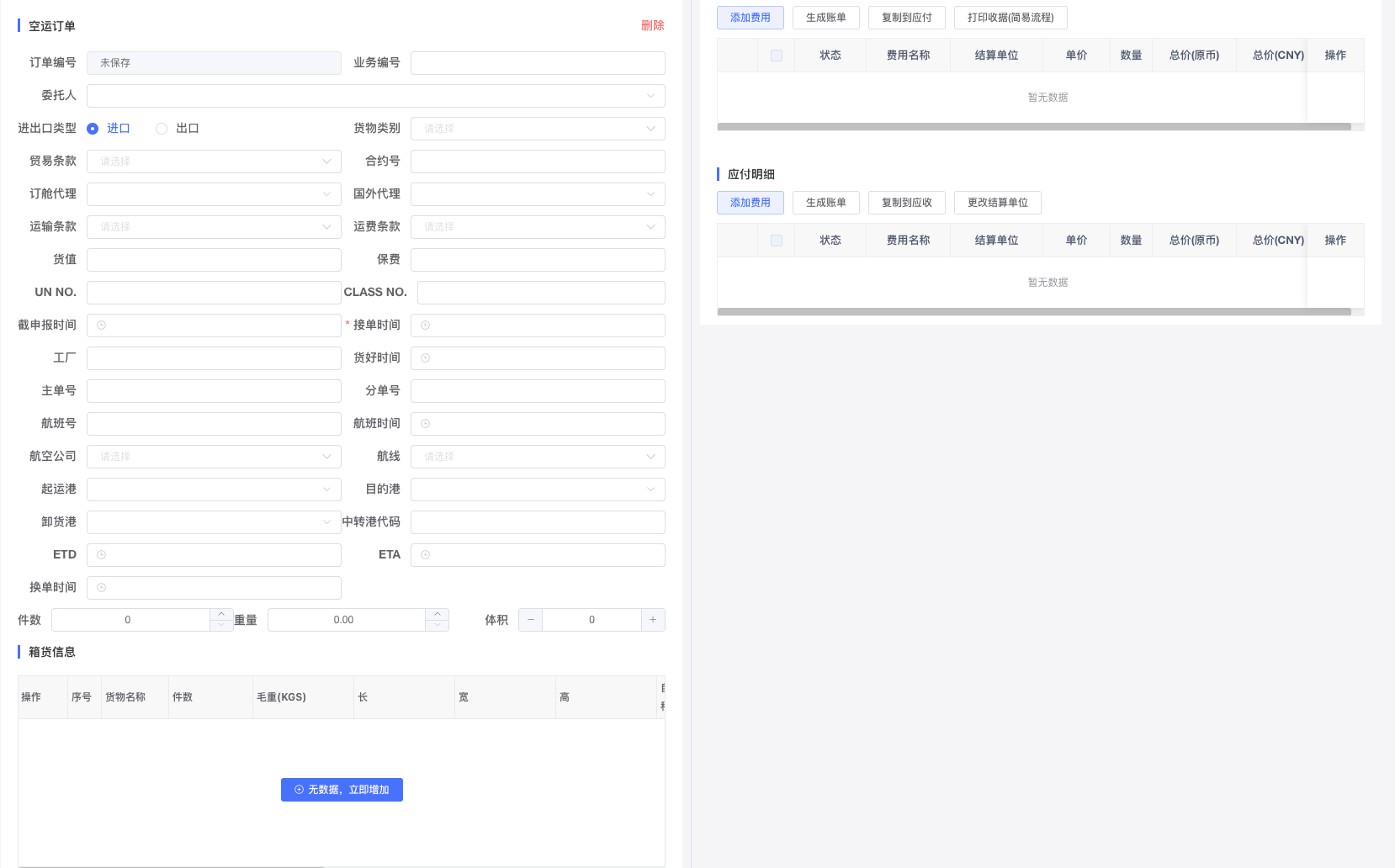The width and height of the screenshot is (1395, 868).
Task: Open the 航空公司 dropdown list
Action: click(x=214, y=457)
